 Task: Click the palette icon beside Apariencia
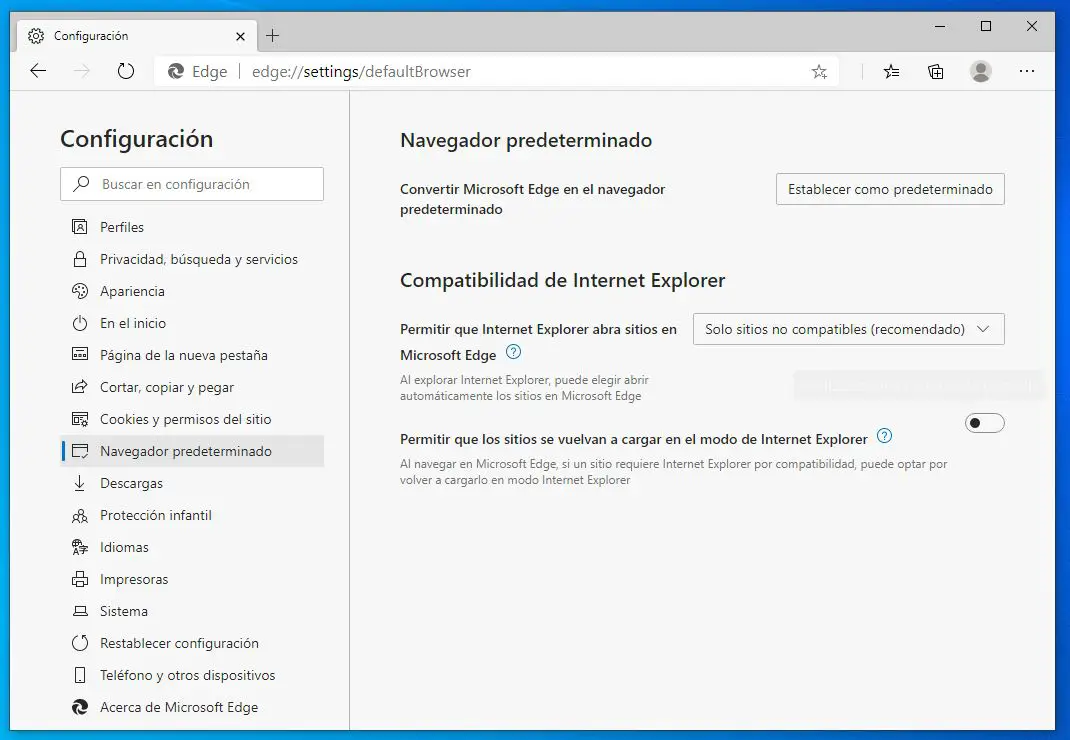pyautogui.click(x=80, y=291)
